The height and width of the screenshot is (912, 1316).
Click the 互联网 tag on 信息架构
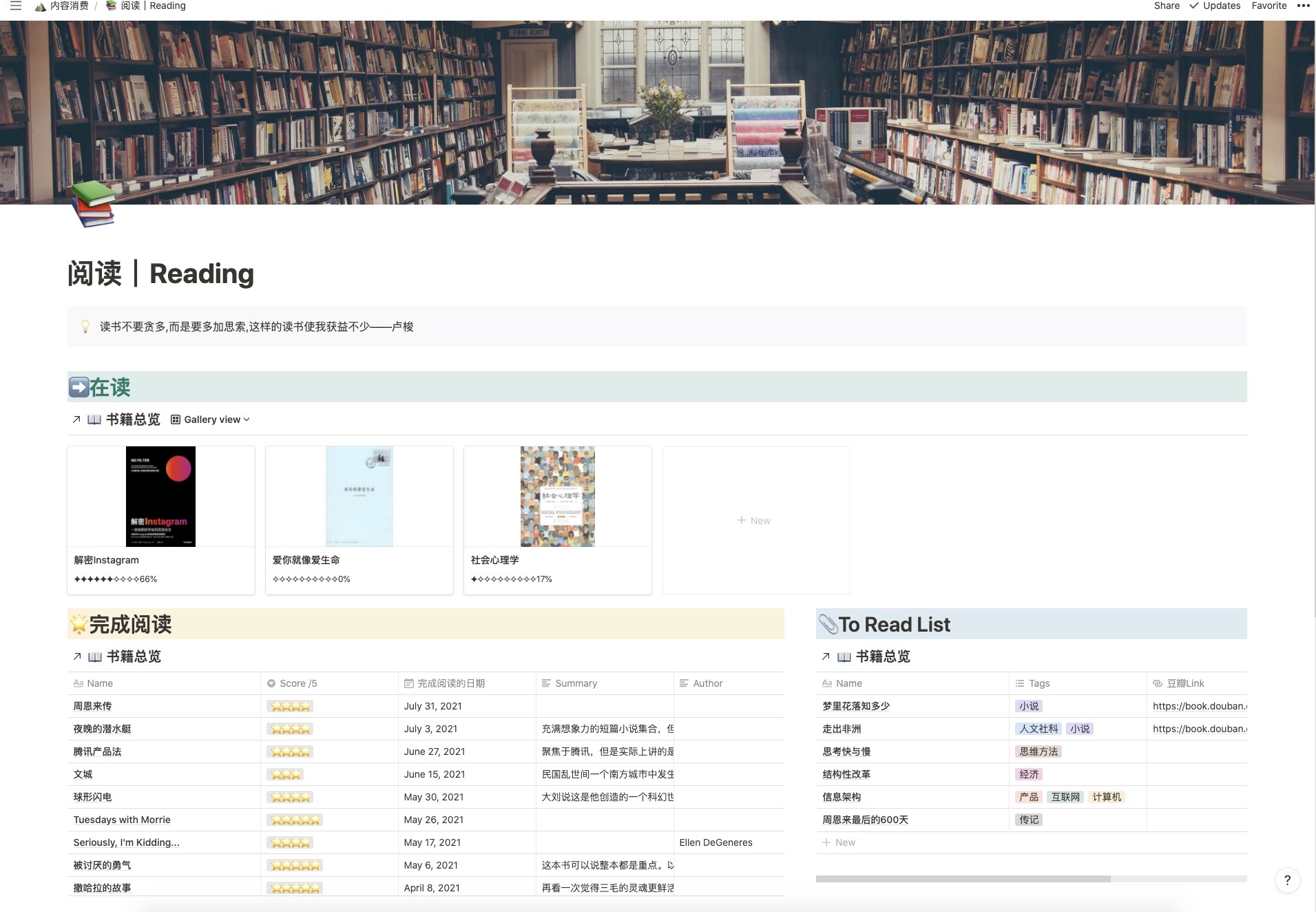[x=1065, y=797]
